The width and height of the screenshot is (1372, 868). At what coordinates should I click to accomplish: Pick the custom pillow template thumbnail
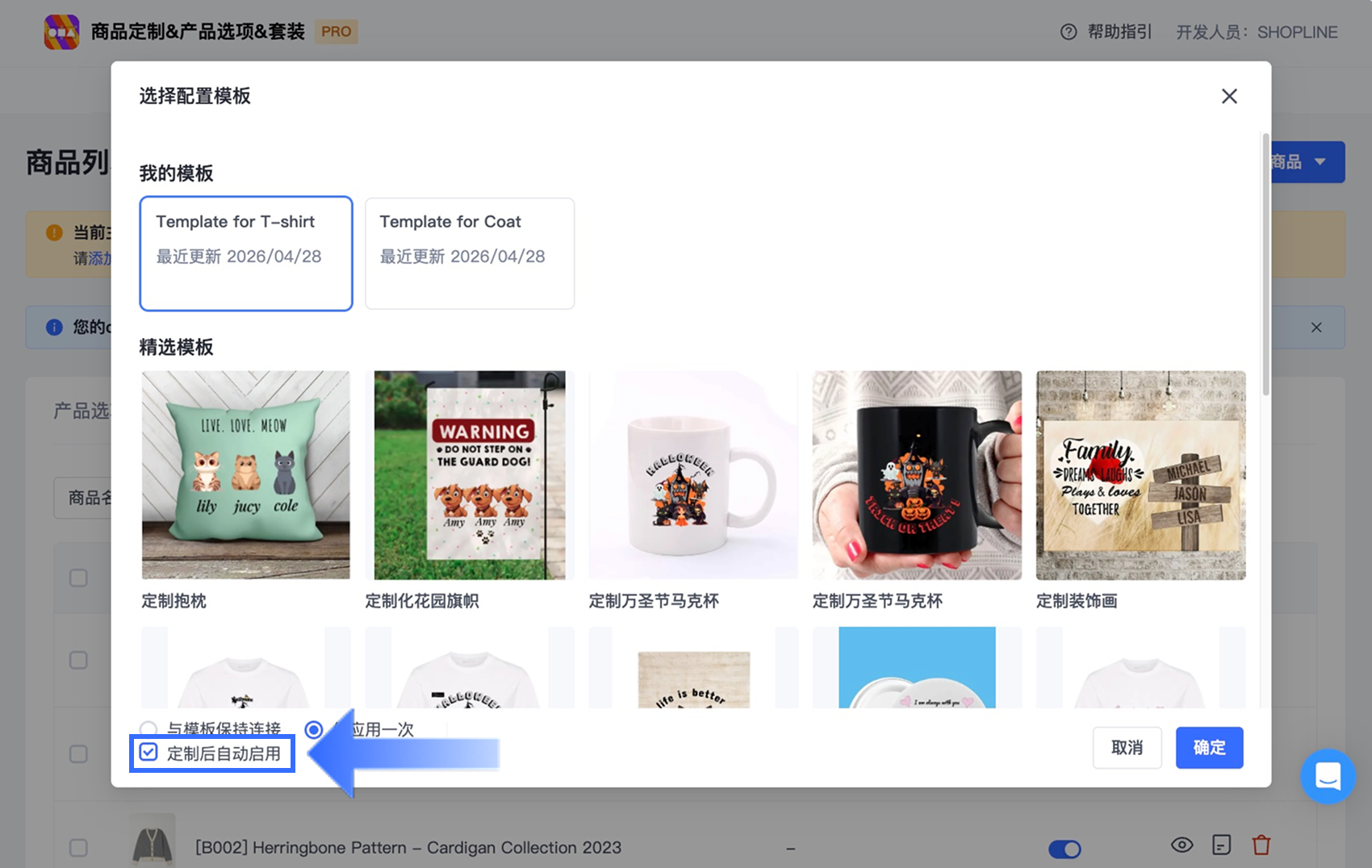[246, 475]
